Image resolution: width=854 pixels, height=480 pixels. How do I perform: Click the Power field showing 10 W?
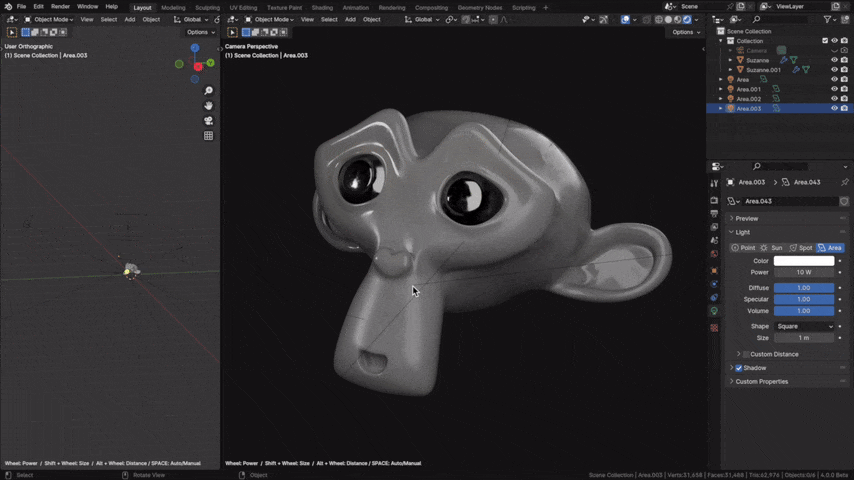804,272
